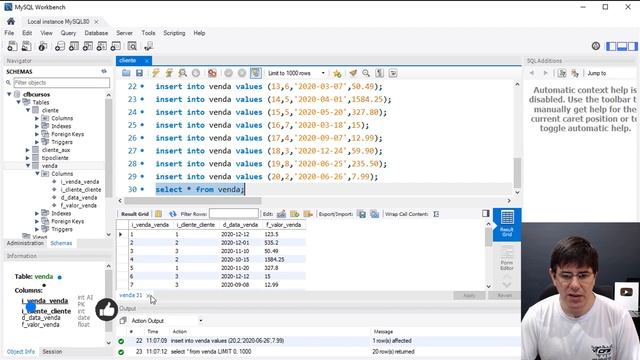
Task: Expand the tipocliente table
Action: (28, 158)
